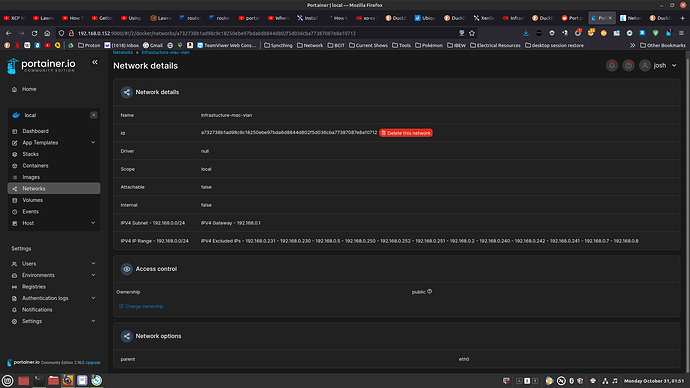
Task: Open the josh user menu dropdown
Action: point(665,66)
